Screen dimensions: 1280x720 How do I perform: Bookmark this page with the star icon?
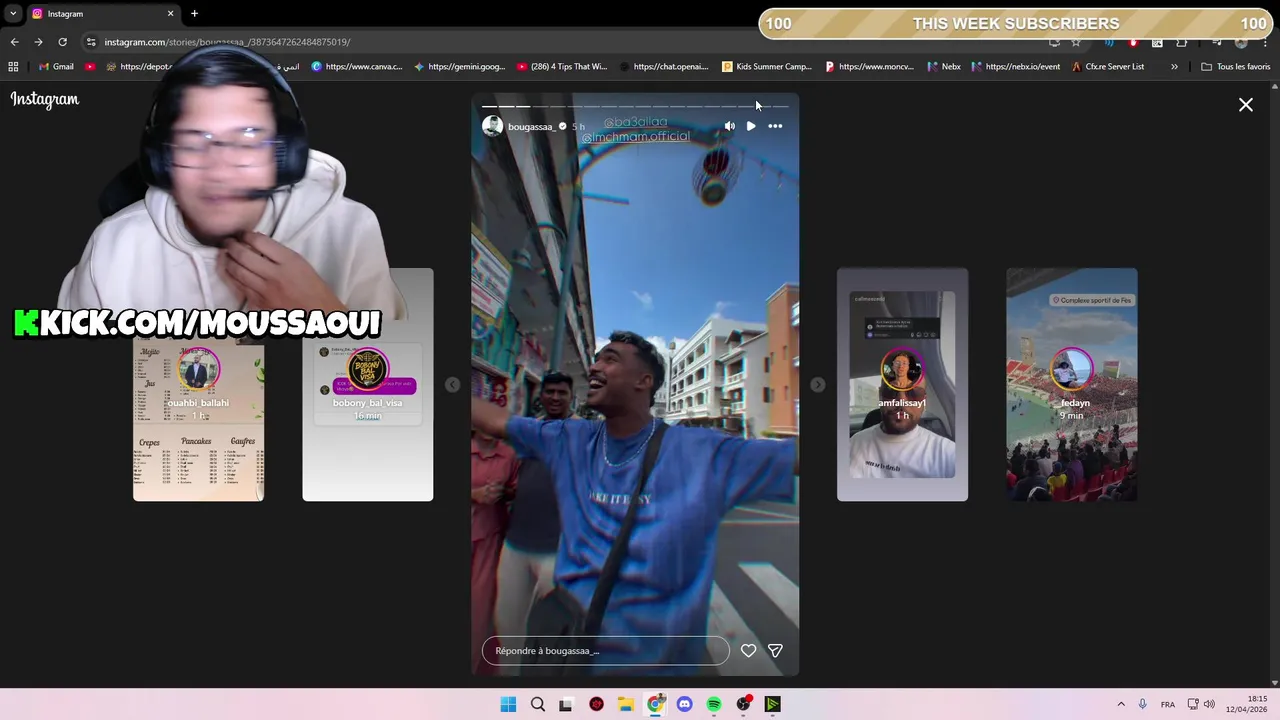[x=1076, y=43]
